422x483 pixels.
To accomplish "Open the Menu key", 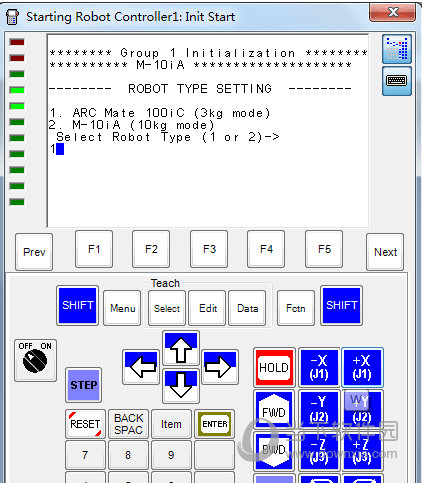I will coord(122,308).
